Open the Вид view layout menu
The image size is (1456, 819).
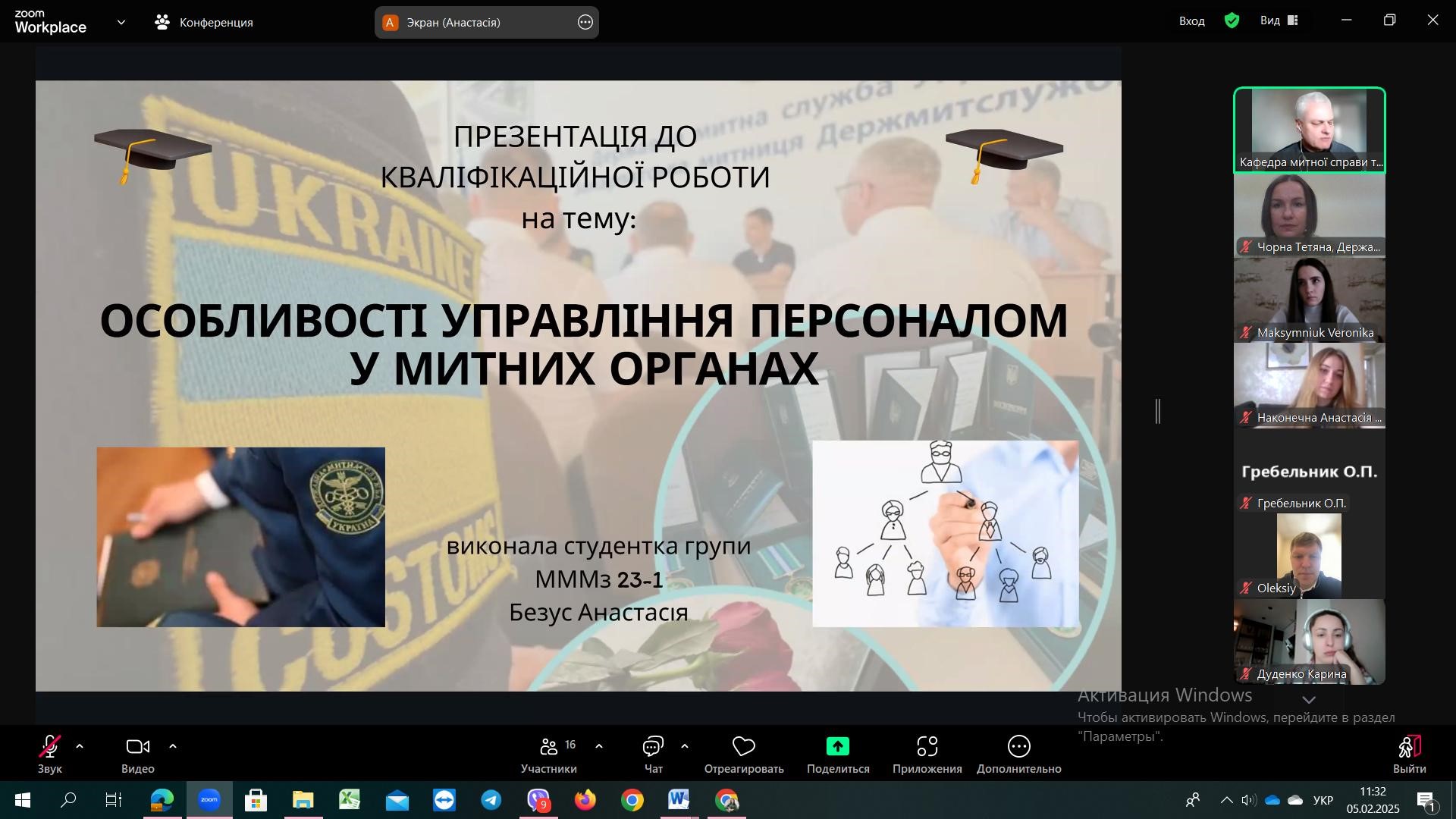tap(1280, 20)
